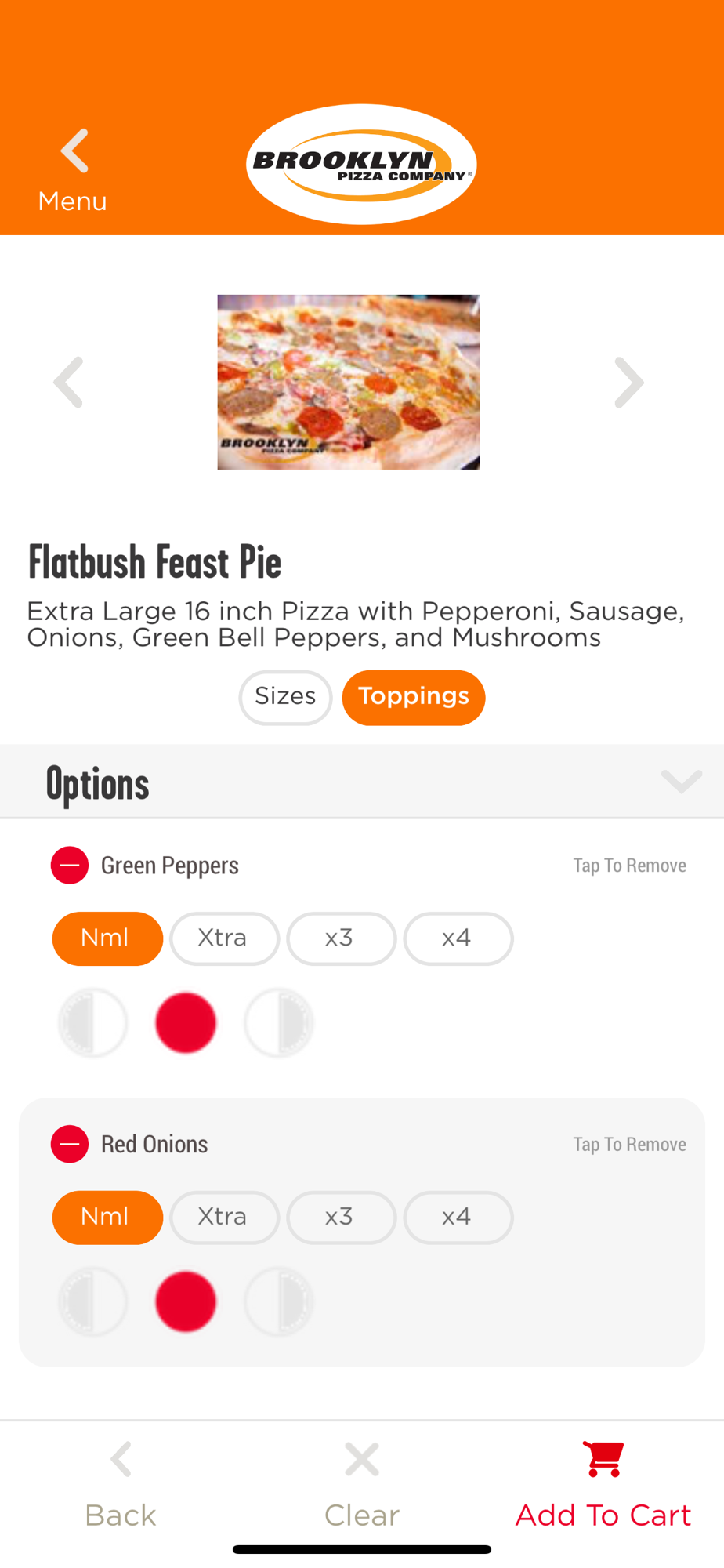Screen dimensions: 724x1568
Task: Remove Red Onions using red minus icon
Action: pyautogui.click(x=70, y=1145)
